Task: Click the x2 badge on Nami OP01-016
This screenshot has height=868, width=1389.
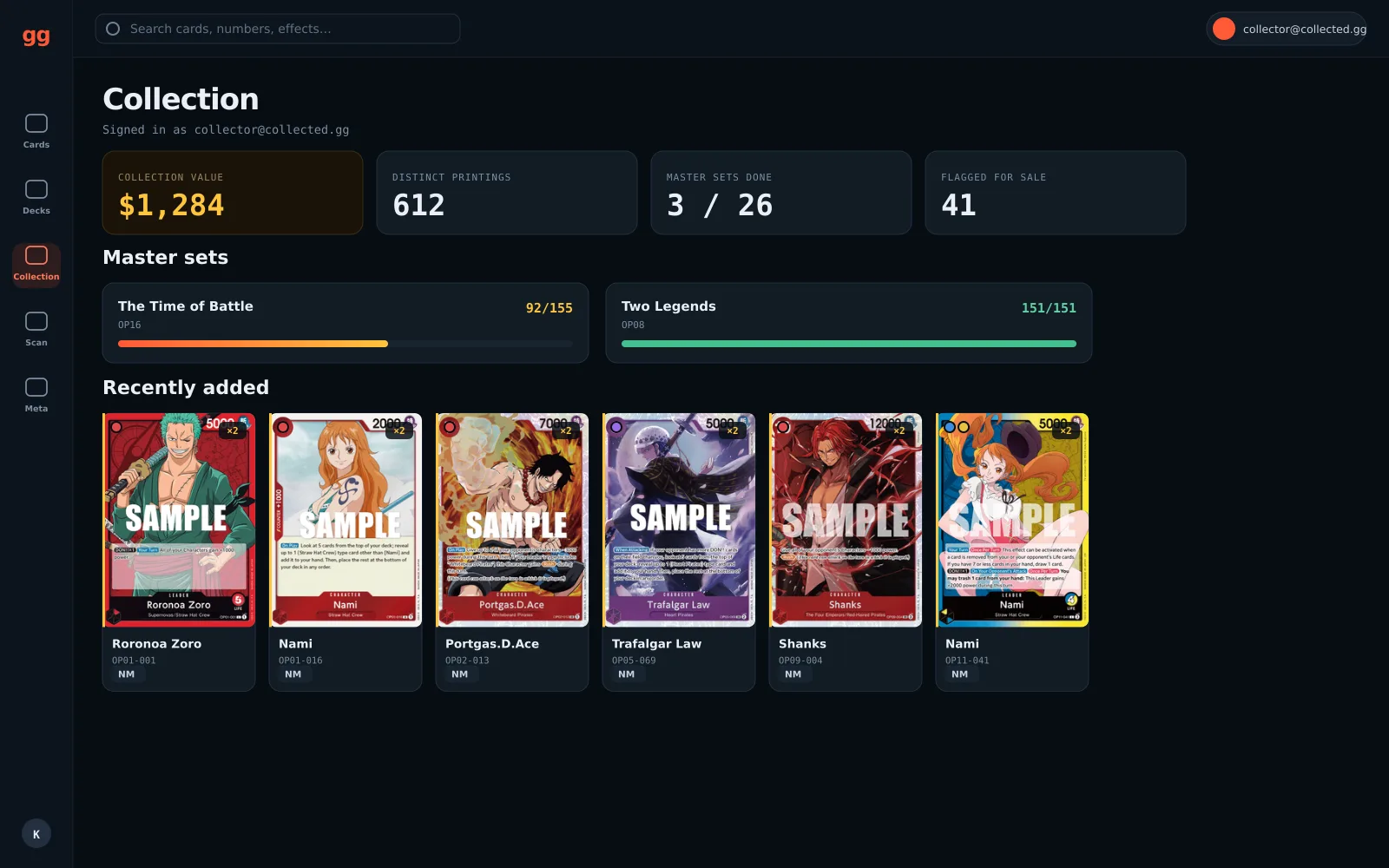Action: point(399,431)
